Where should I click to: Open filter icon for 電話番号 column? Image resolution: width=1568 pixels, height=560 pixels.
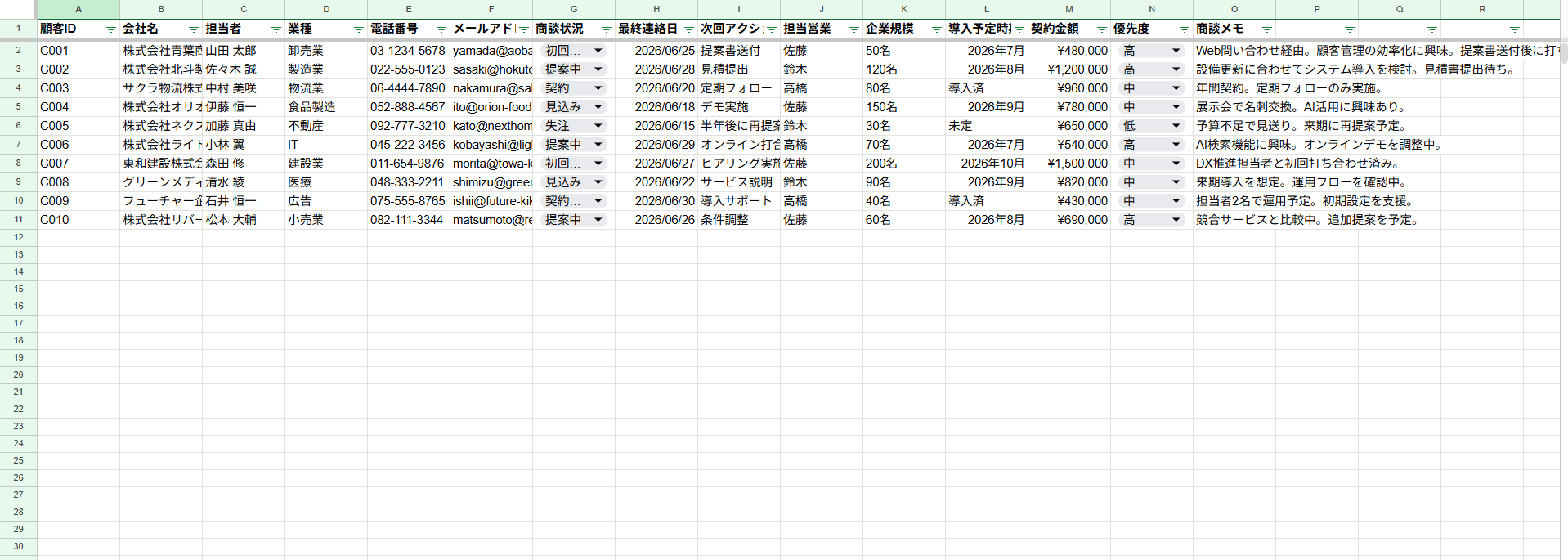point(441,29)
